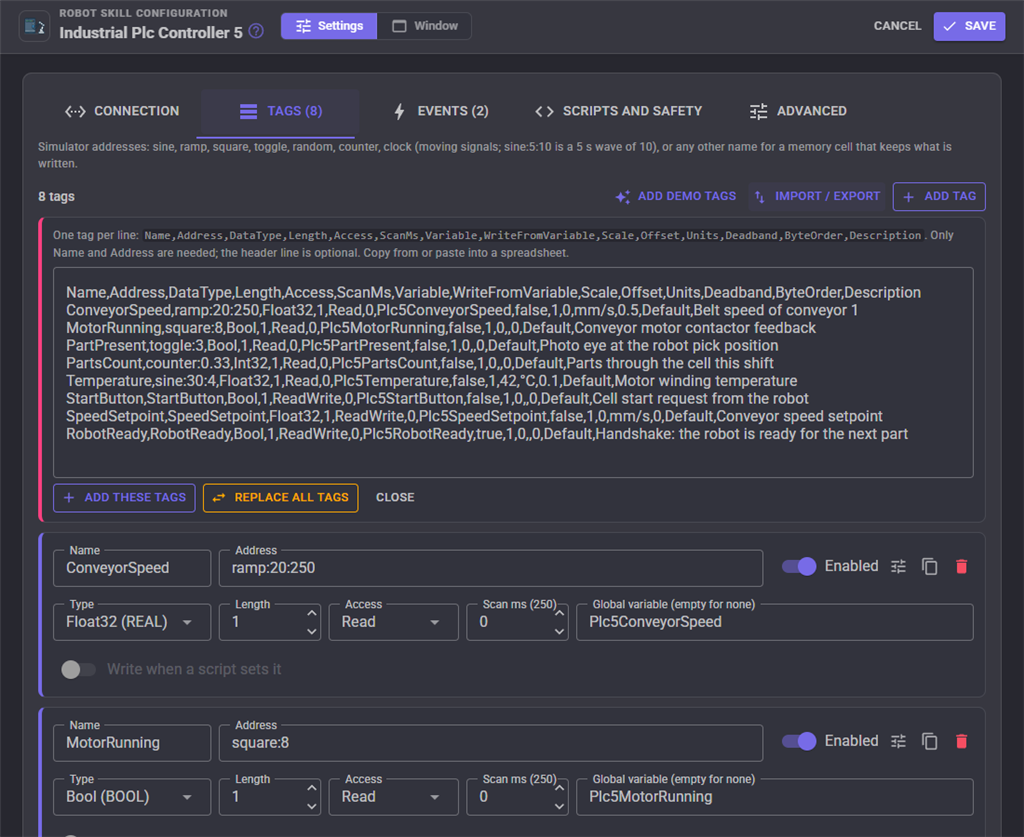Edit the square:8 Address field
Screen dimensions: 1024x837
[x=490, y=743]
